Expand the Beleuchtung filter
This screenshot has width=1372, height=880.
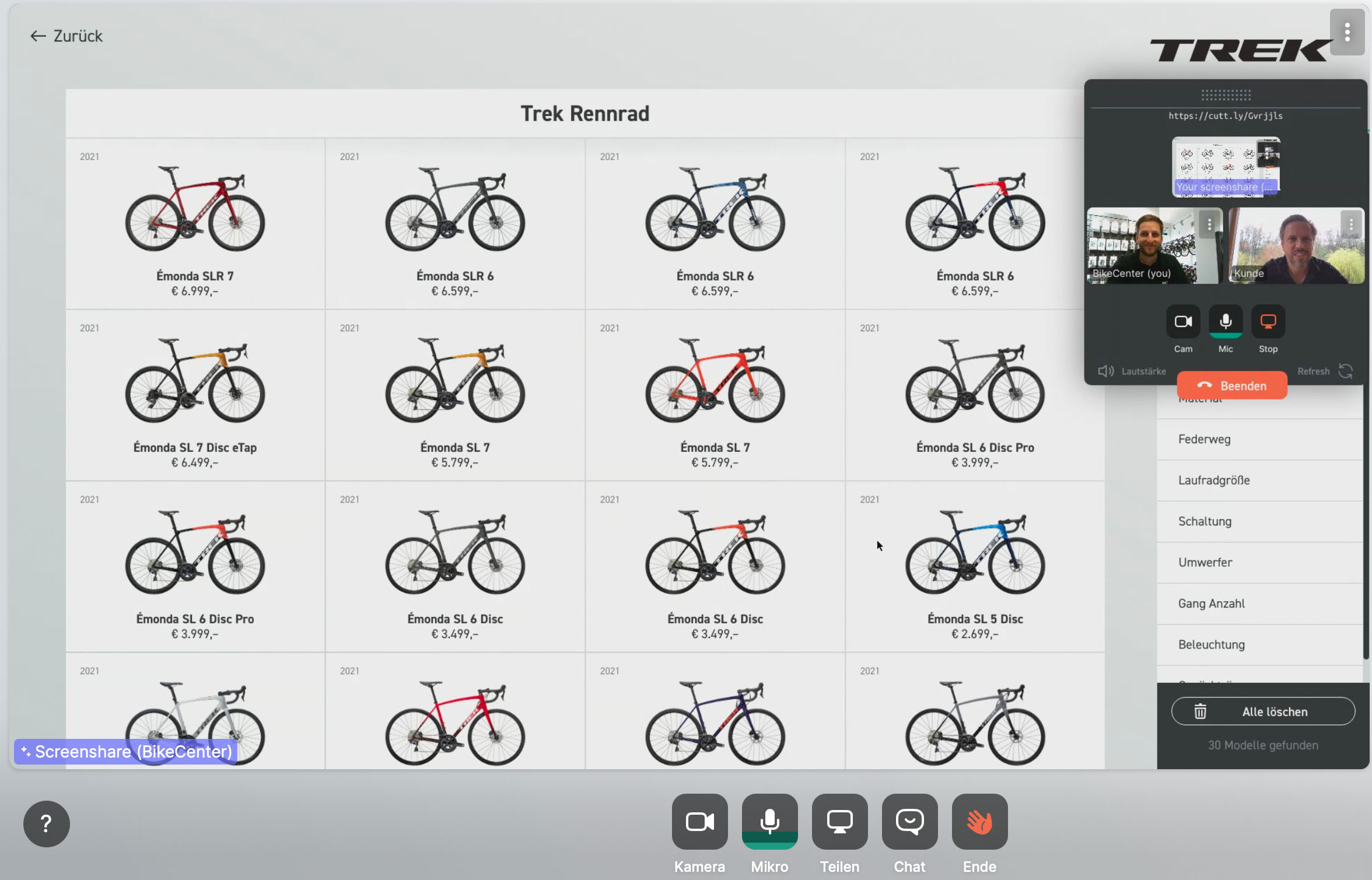click(x=1259, y=645)
